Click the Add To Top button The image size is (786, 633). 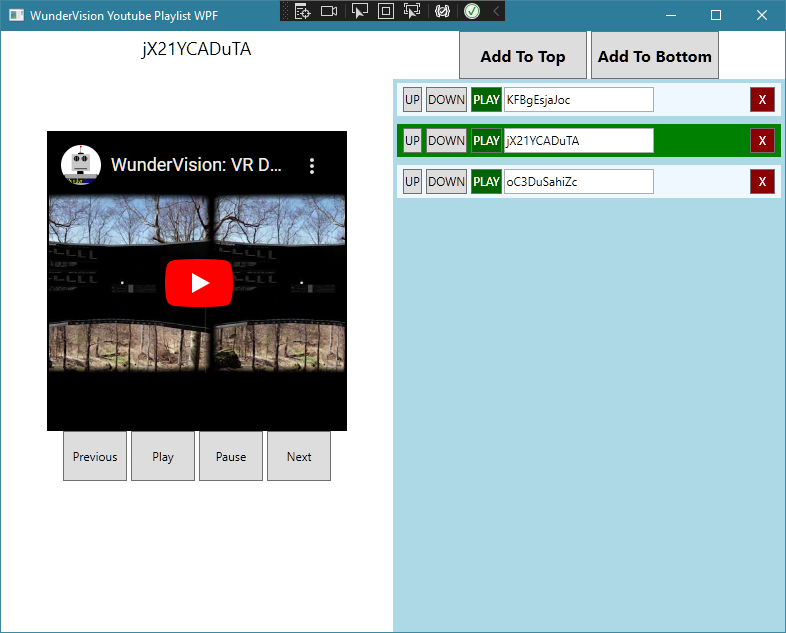tap(523, 55)
